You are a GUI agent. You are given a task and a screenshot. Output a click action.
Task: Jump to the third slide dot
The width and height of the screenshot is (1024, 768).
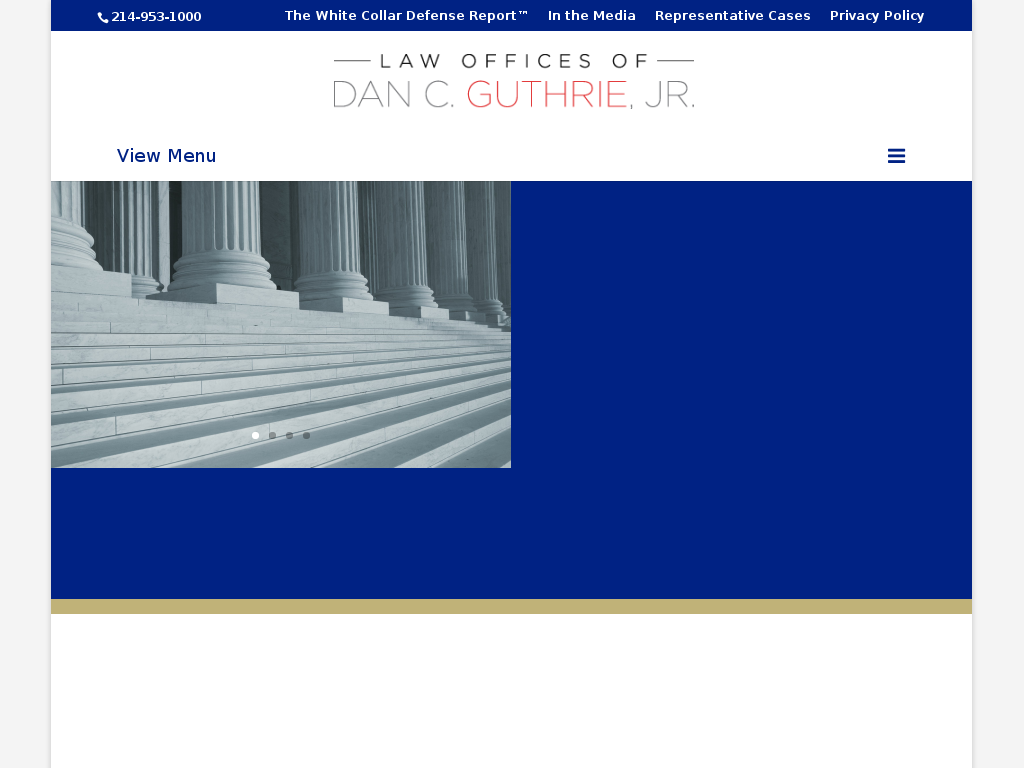click(x=289, y=436)
